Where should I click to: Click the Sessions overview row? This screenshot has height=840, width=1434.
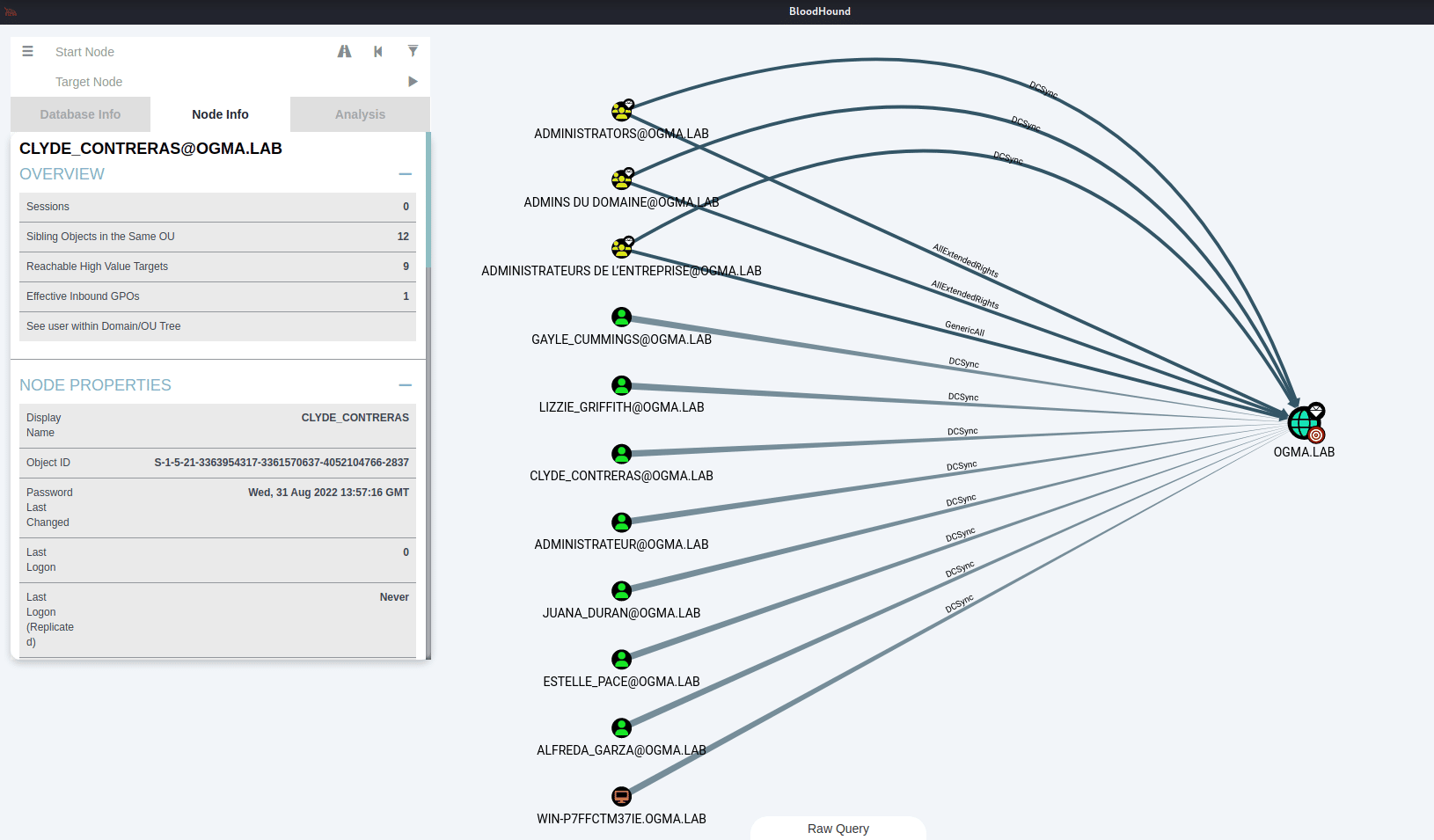coord(217,207)
